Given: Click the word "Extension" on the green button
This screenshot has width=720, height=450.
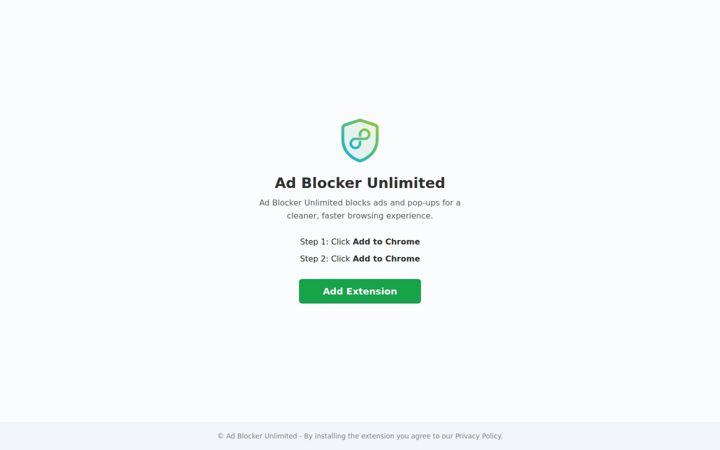Looking at the screenshot, I should pos(371,291).
